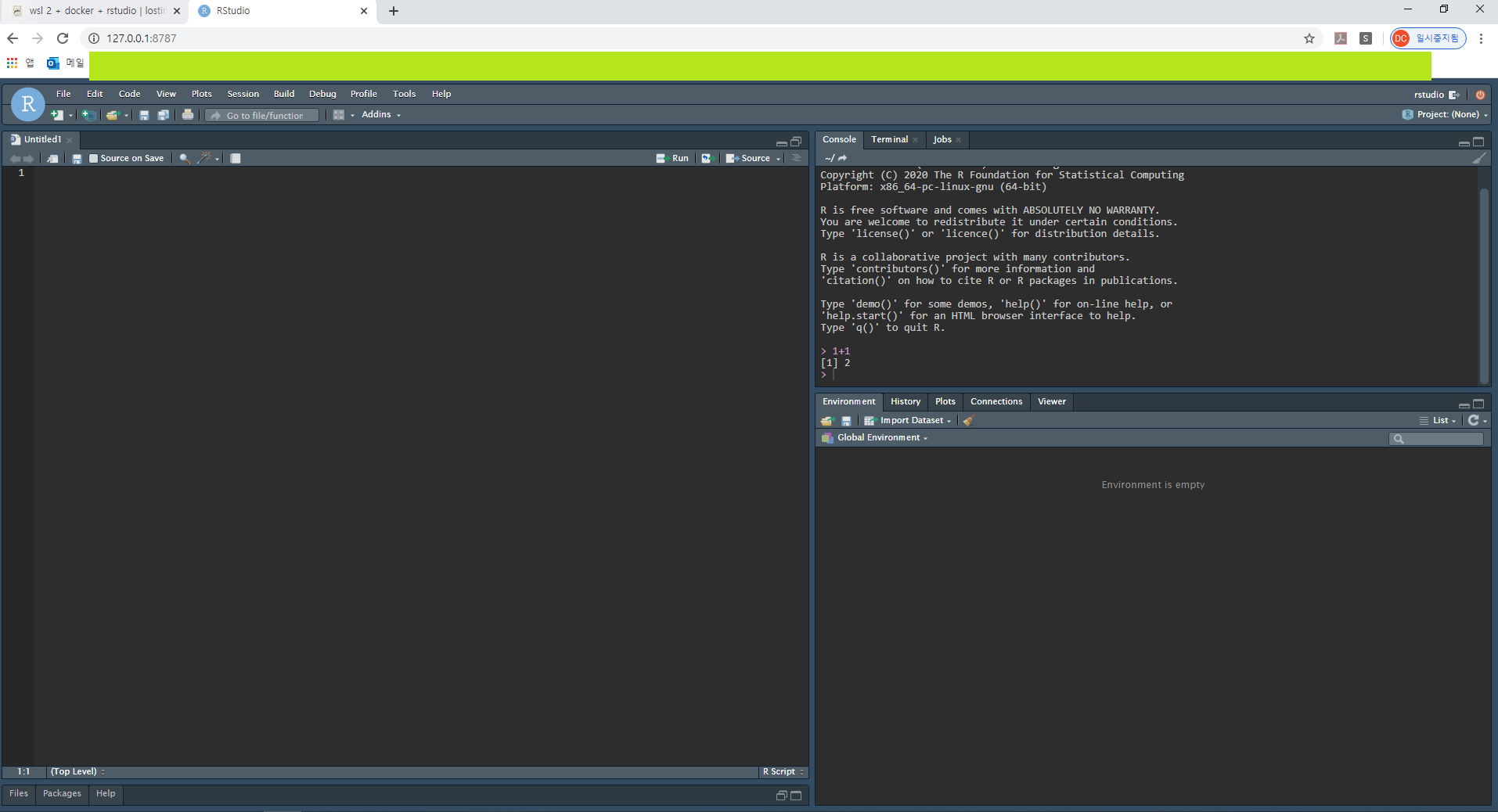The height and width of the screenshot is (812, 1498).
Task: Switch to the Connections tab
Action: pos(996,402)
